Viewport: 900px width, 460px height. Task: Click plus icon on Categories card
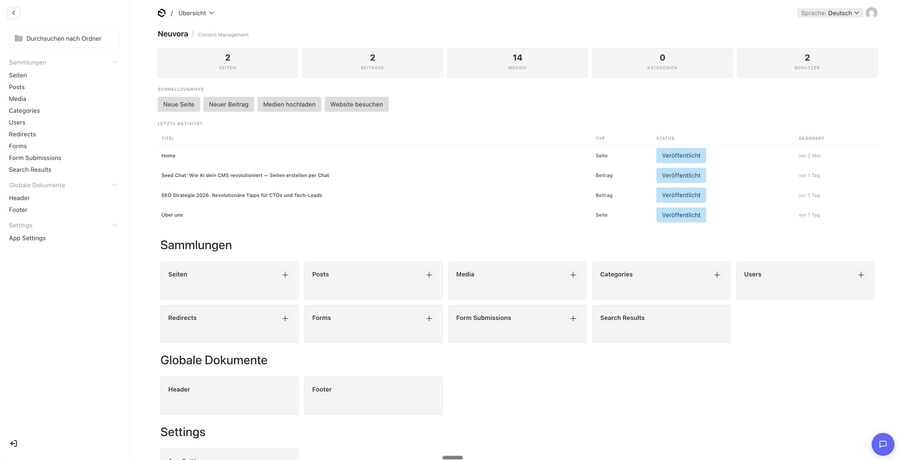(717, 275)
